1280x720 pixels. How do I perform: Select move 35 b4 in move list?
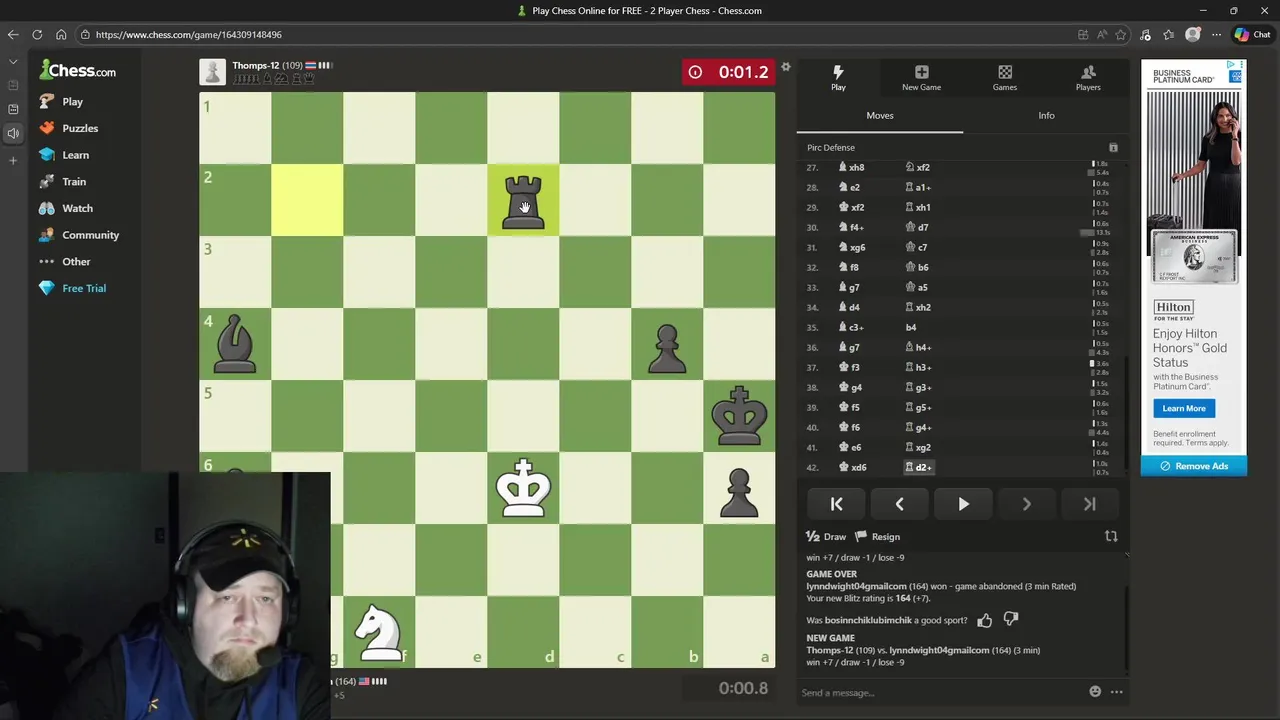(x=911, y=327)
